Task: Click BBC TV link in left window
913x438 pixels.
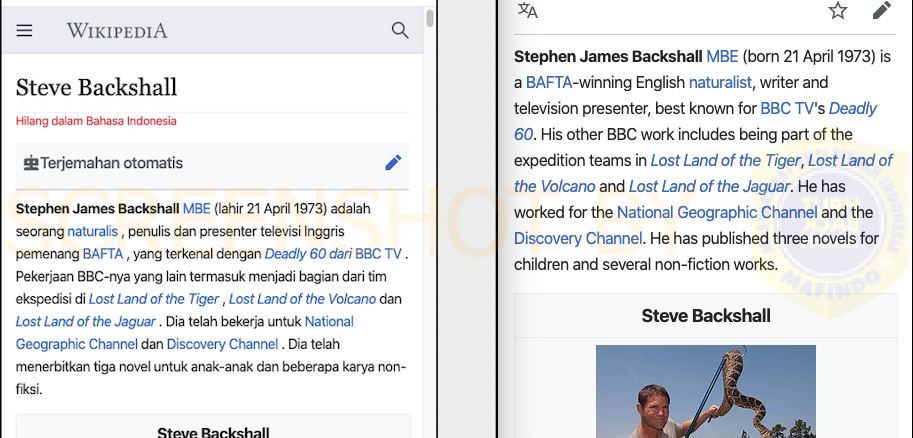Action: click(x=378, y=254)
